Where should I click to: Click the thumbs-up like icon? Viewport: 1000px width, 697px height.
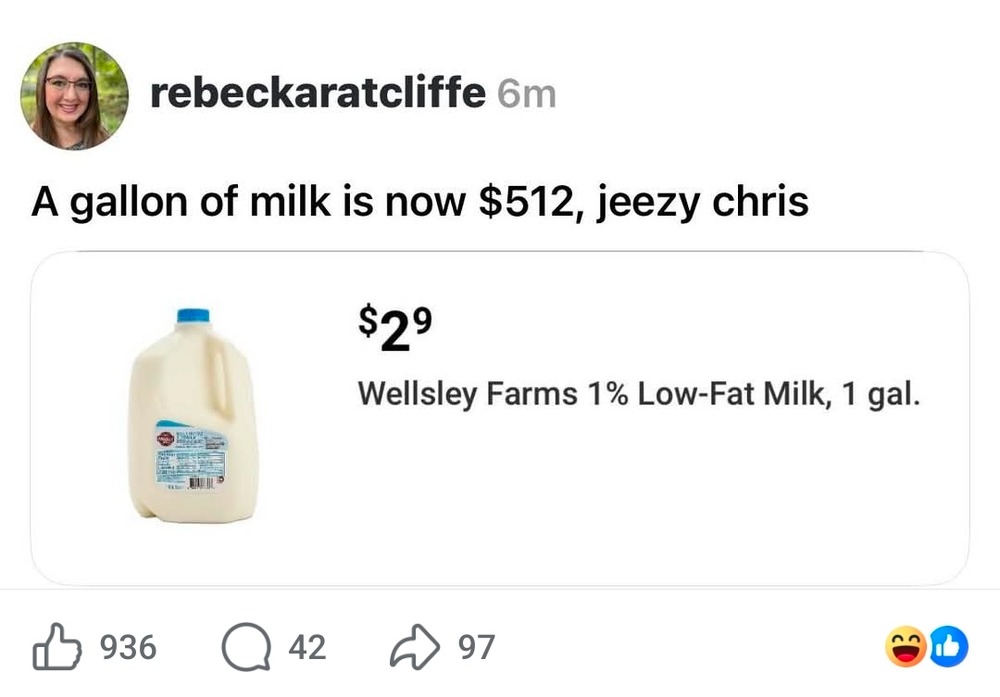click(x=54, y=647)
